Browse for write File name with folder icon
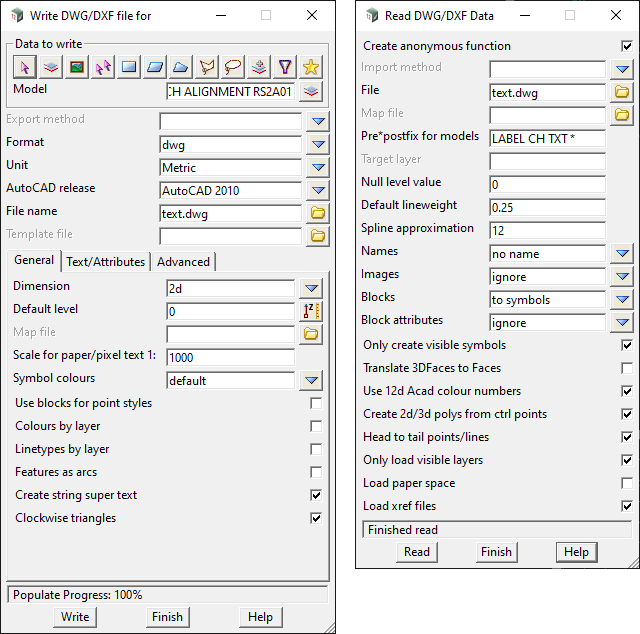This screenshot has width=640, height=634. 318,213
